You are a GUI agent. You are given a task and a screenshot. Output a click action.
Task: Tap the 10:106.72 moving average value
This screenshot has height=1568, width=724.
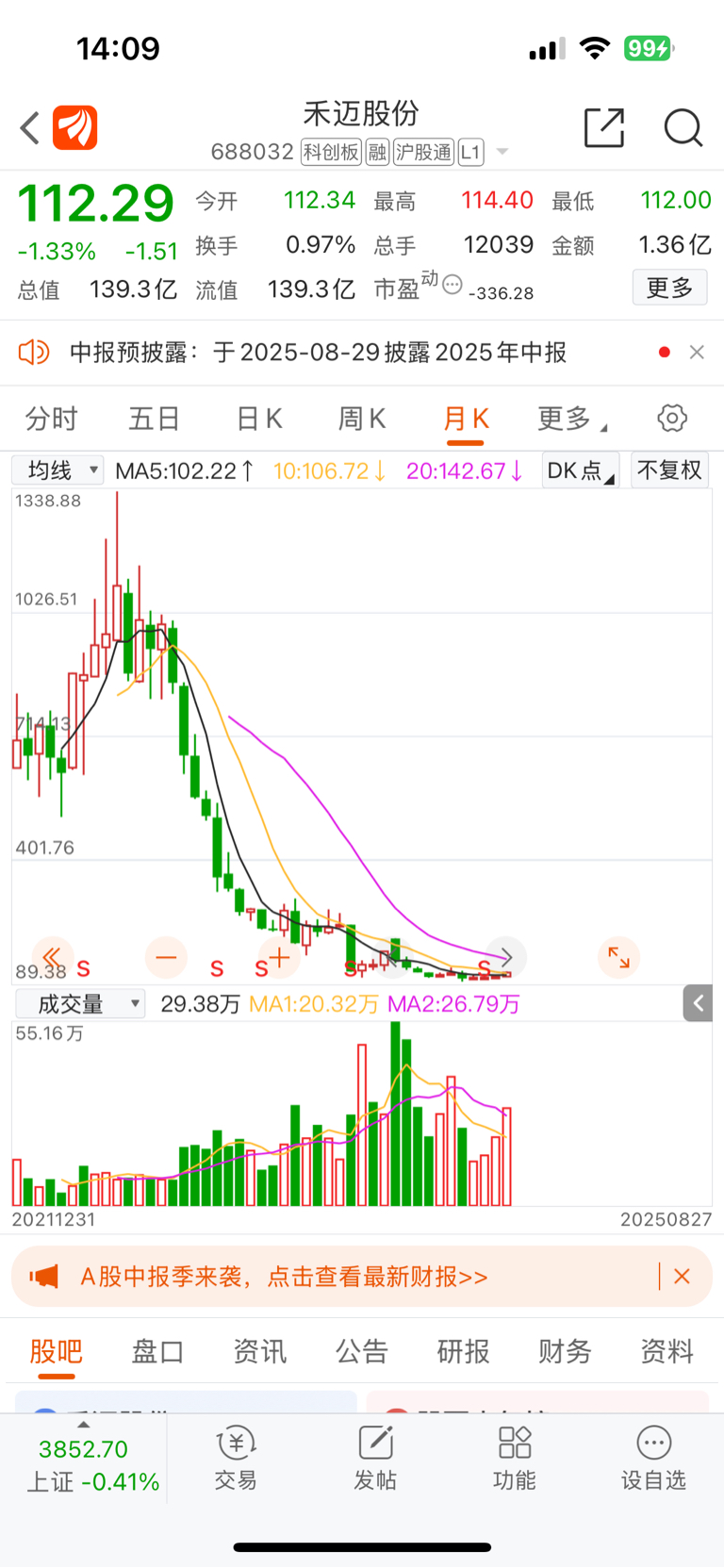pyautogui.click(x=330, y=470)
